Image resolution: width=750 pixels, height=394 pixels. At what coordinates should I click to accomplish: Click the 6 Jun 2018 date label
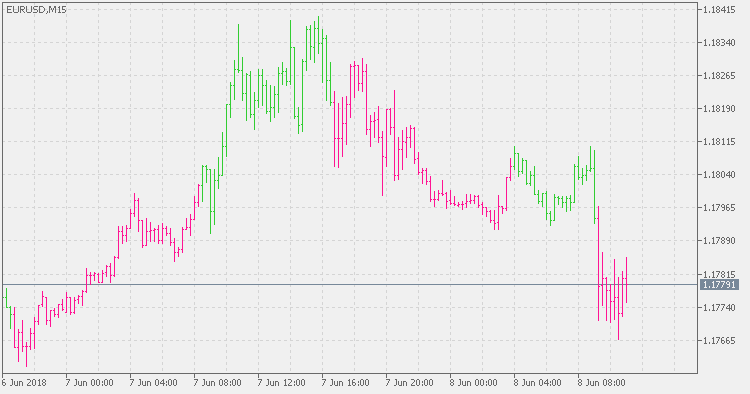point(24,383)
